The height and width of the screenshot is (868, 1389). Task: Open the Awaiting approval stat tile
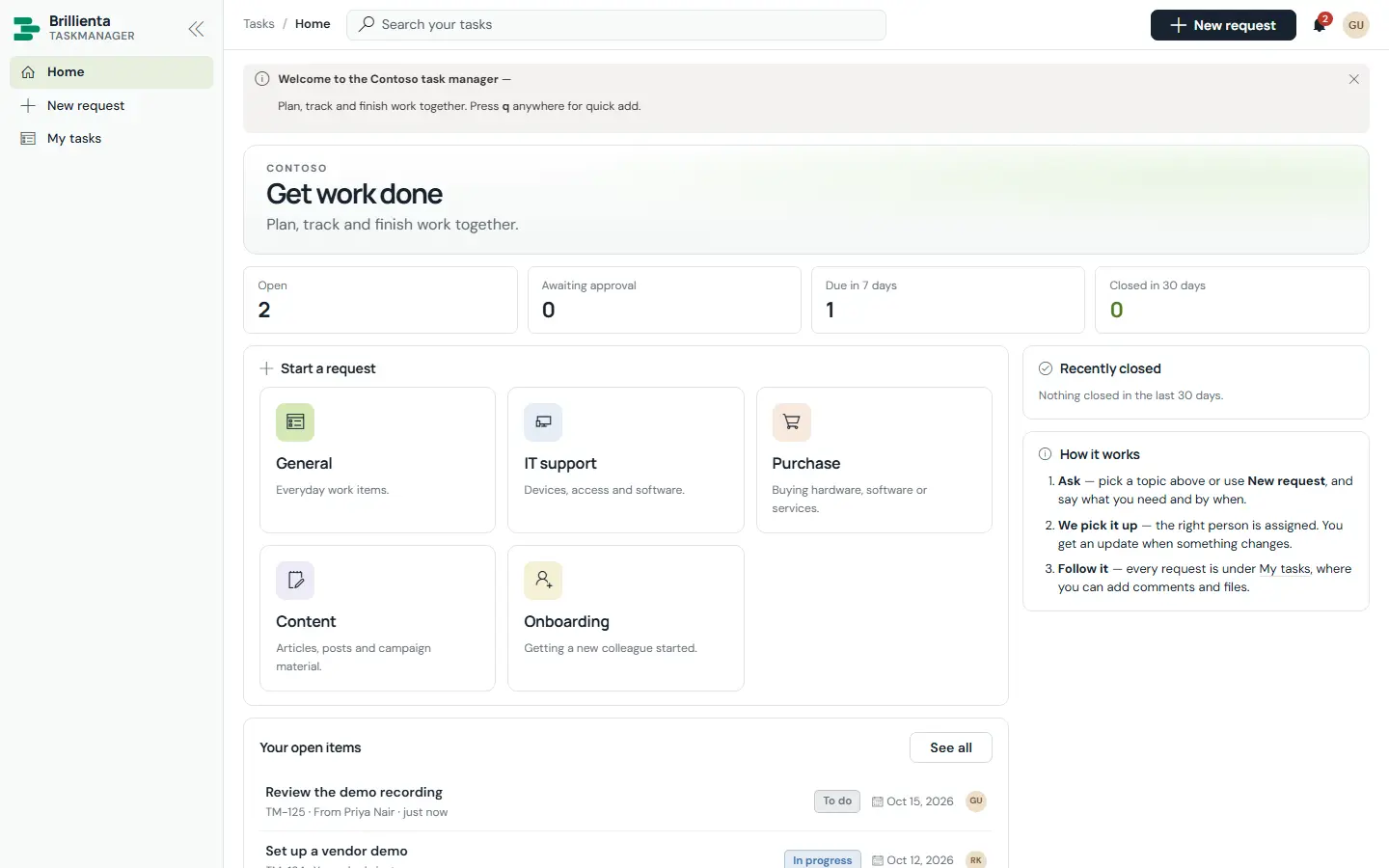(x=665, y=300)
